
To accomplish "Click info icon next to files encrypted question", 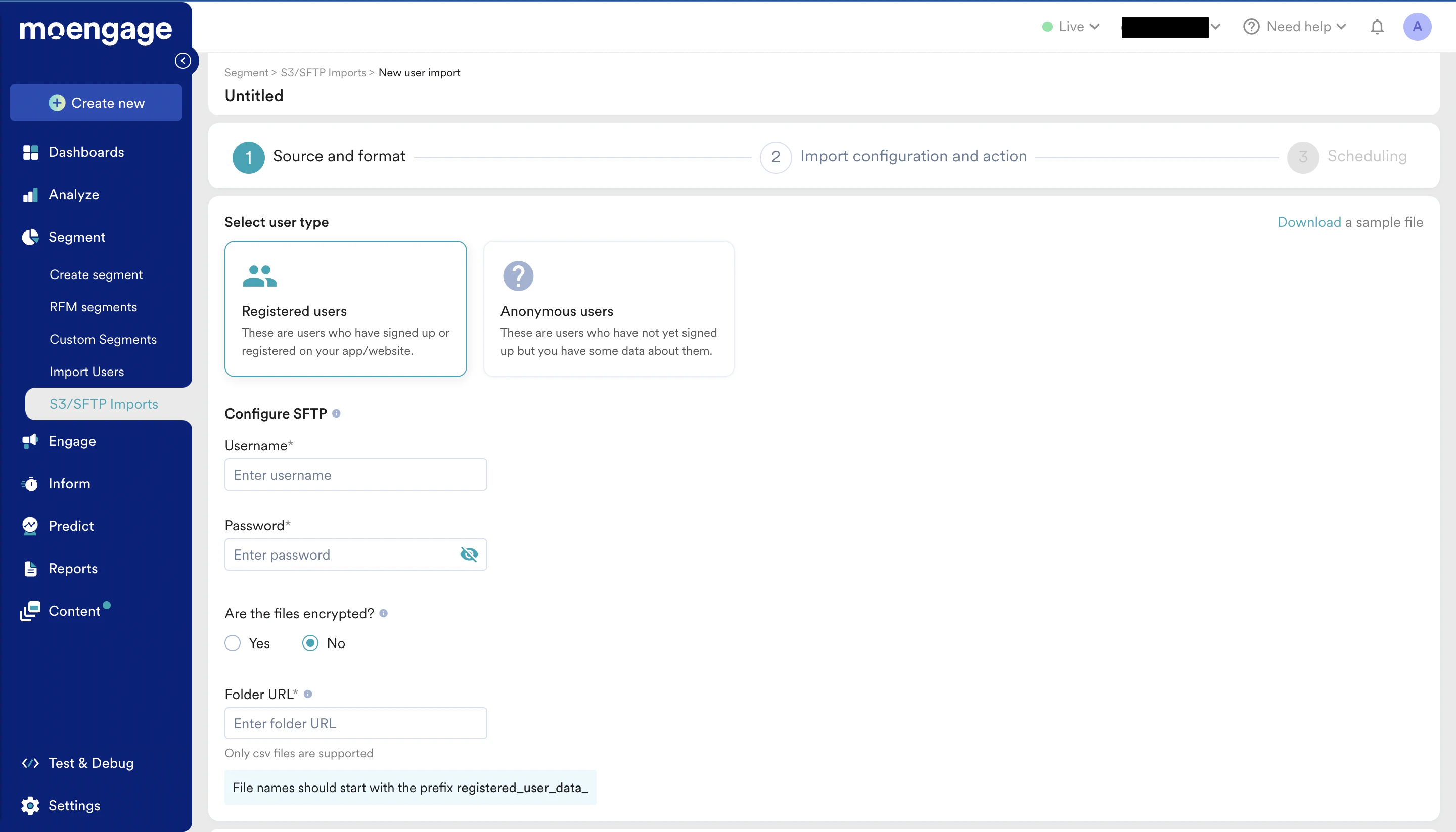I will click(383, 613).
